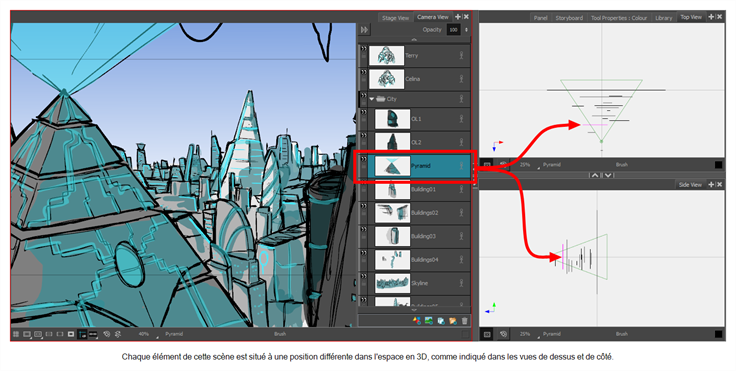736x371 pixels.
Task: Click the small arrow at top of layer list
Action: [x=414, y=40]
